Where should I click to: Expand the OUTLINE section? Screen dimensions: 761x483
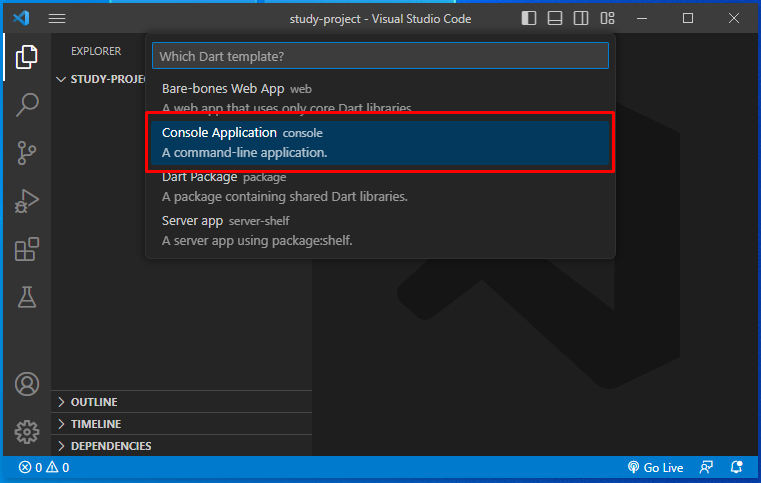182,402
